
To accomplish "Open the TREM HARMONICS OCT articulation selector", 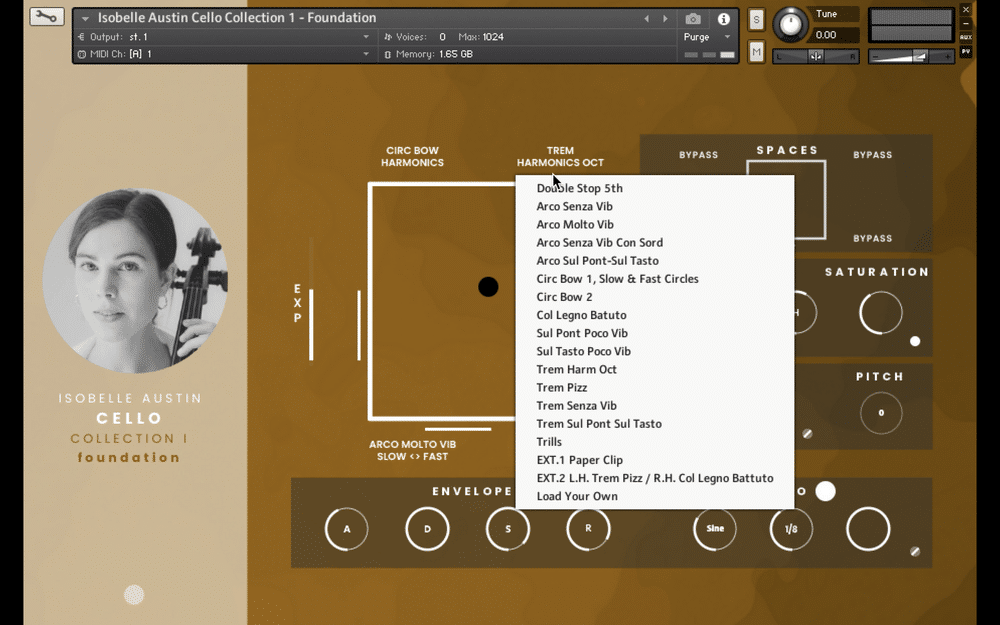I will click(x=560, y=156).
